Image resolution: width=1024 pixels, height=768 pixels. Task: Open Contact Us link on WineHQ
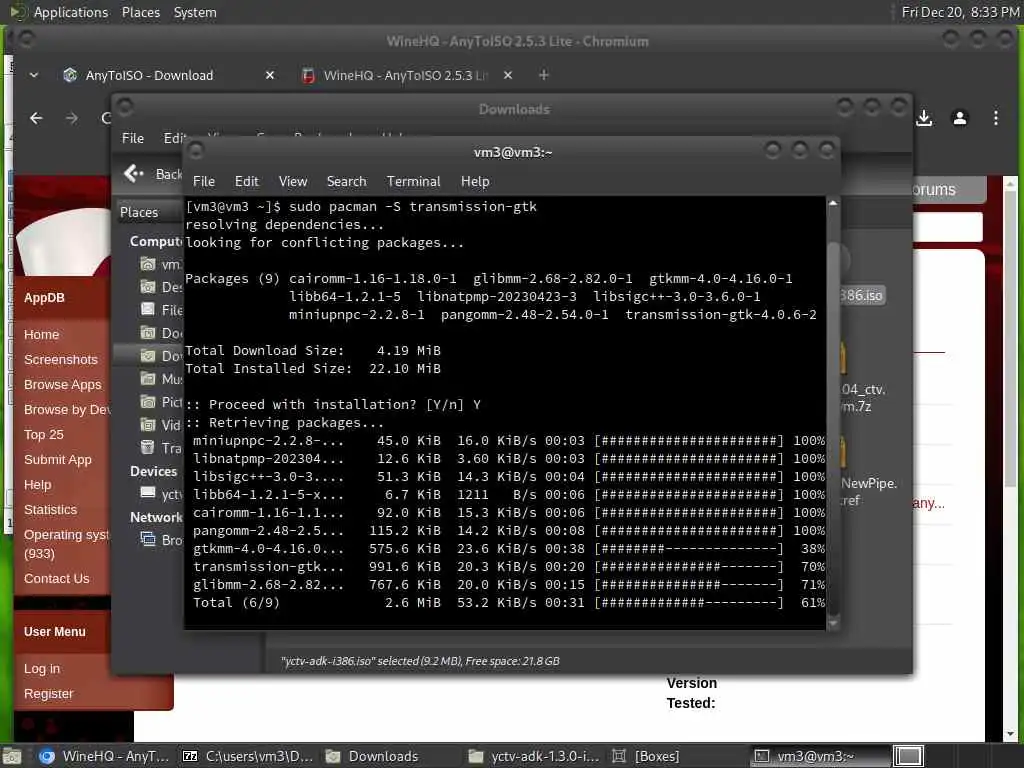tap(57, 579)
